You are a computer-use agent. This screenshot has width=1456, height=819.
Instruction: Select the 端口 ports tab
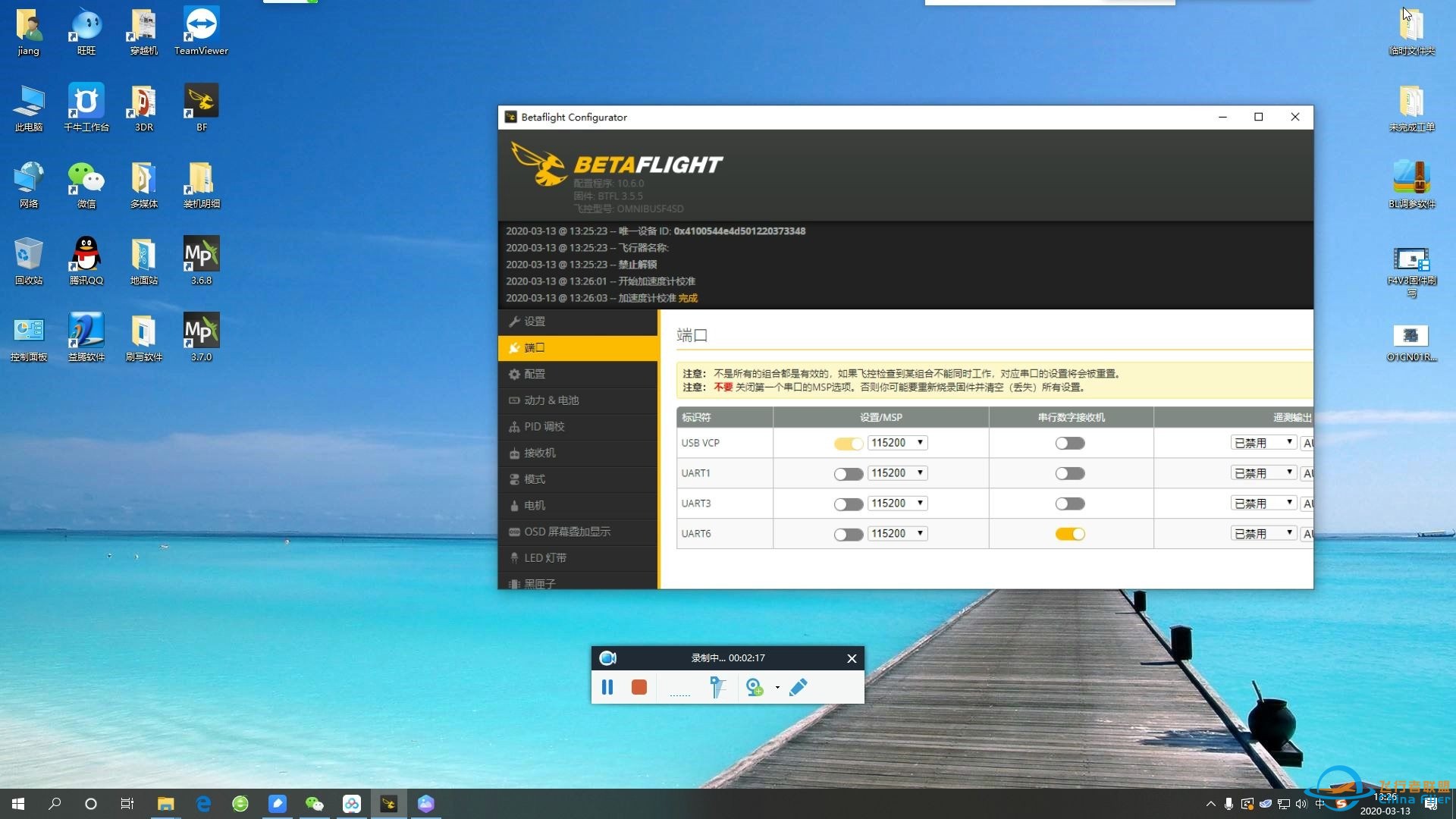[578, 348]
